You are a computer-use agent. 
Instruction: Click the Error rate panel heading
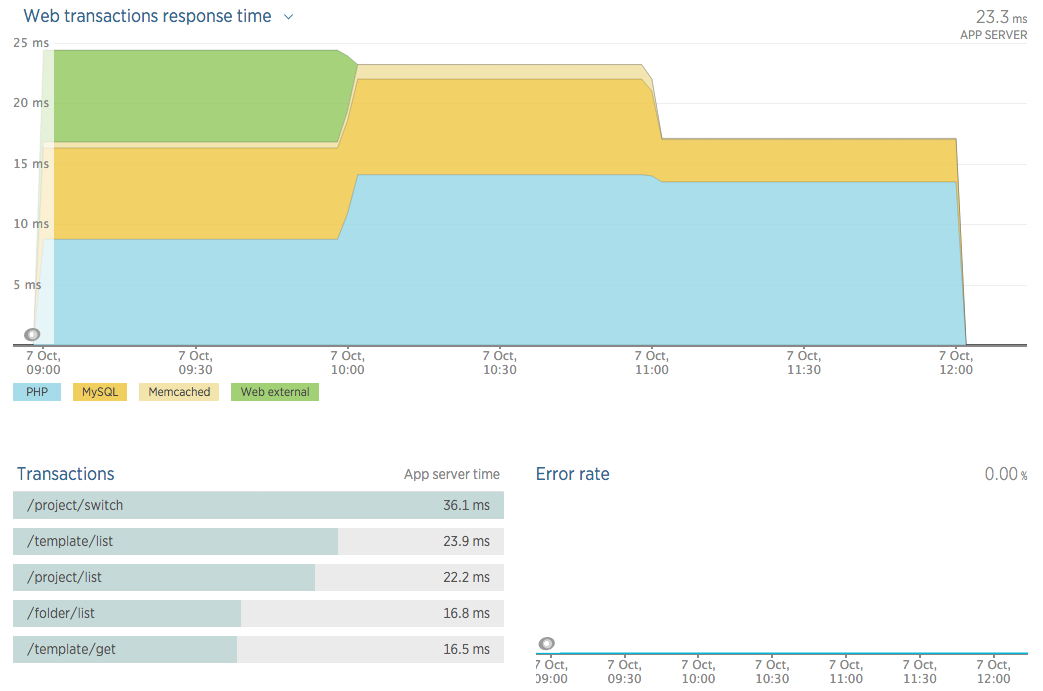point(572,474)
